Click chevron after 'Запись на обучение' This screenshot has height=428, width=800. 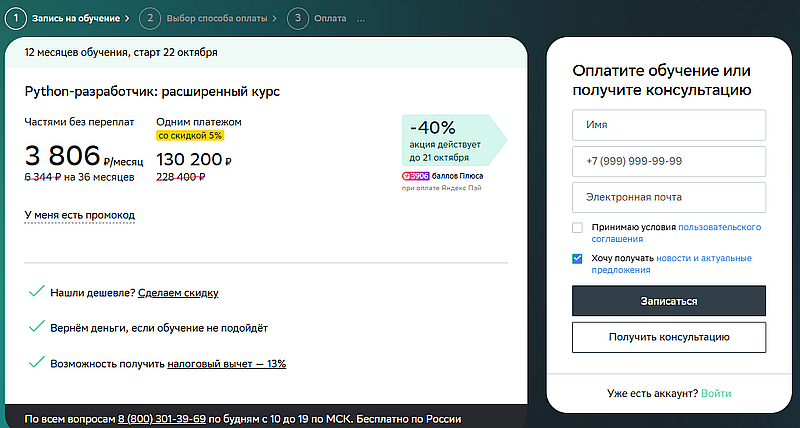coord(128,18)
